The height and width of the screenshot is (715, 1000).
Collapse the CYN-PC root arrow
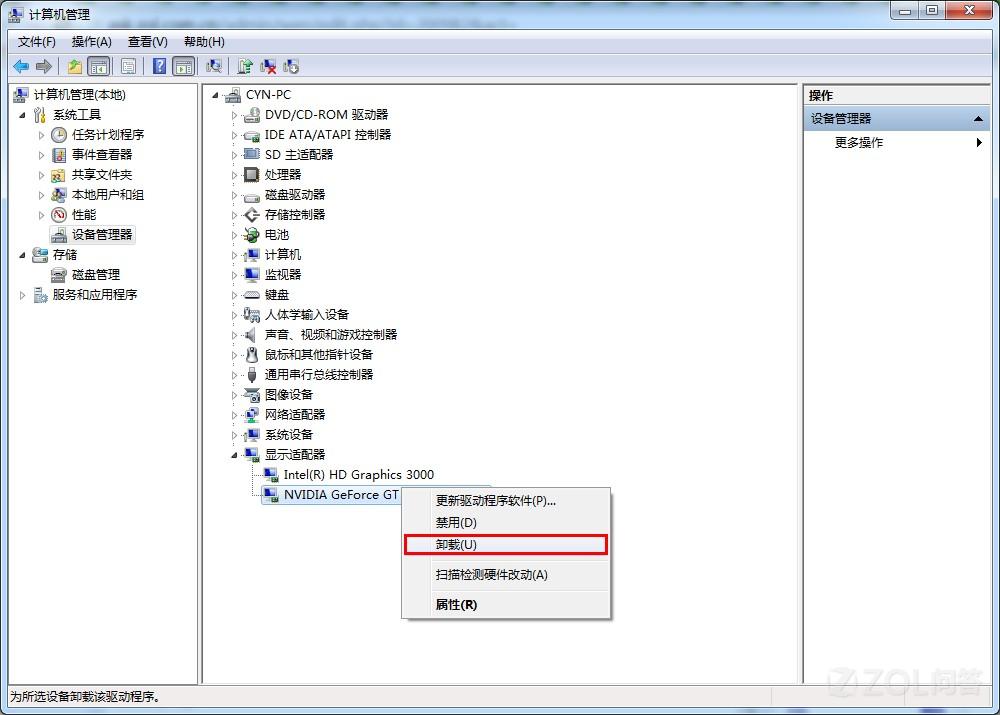(216, 96)
